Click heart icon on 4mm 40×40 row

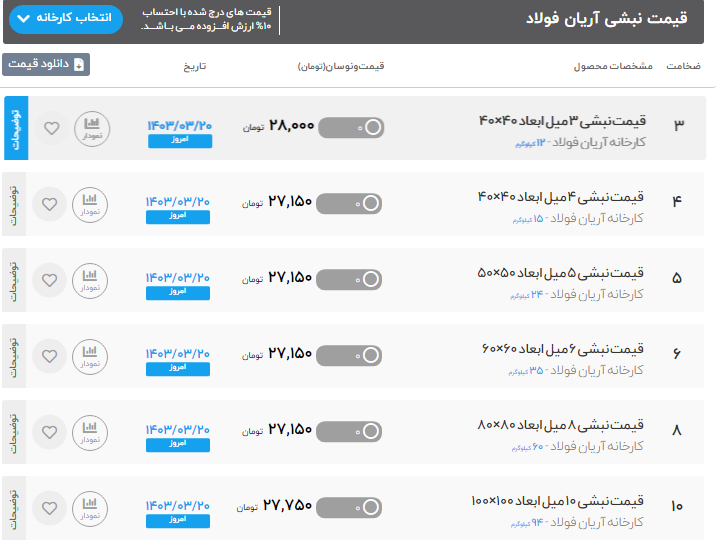coord(49,204)
